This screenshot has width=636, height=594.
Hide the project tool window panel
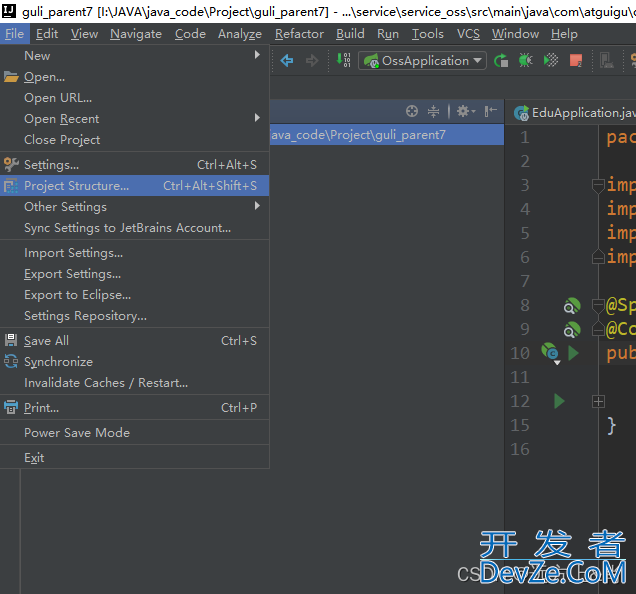tap(490, 111)
